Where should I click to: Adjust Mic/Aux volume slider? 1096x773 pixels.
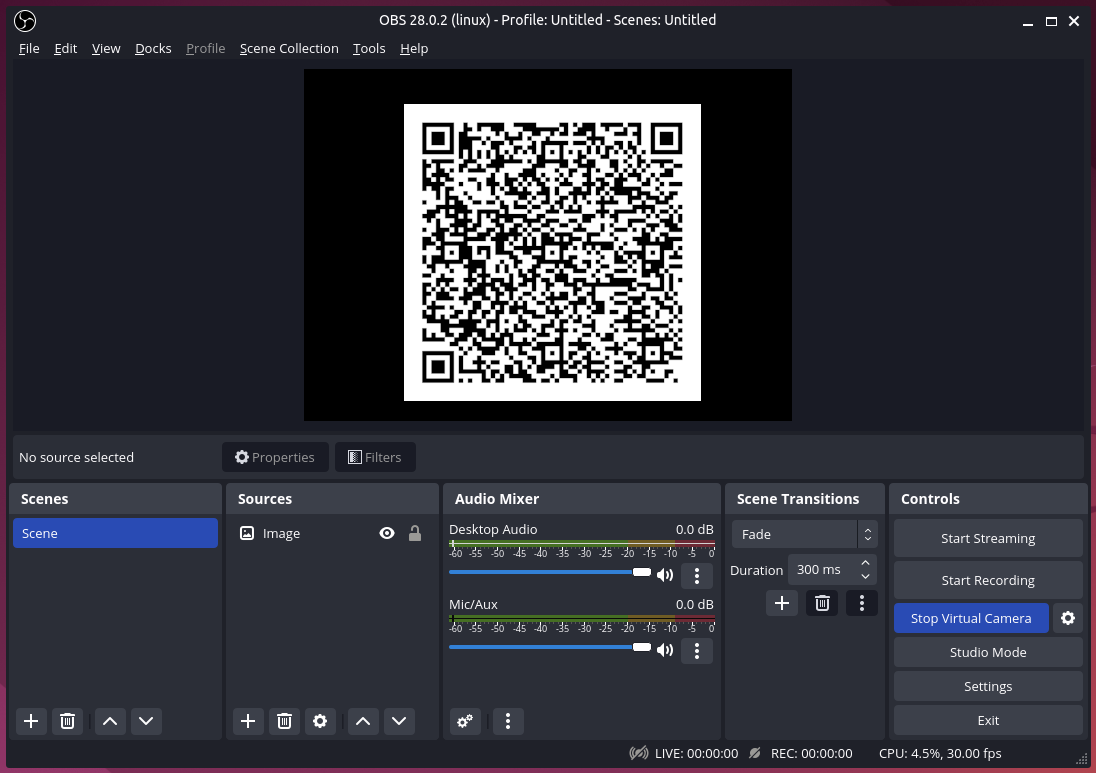[549, 646]
